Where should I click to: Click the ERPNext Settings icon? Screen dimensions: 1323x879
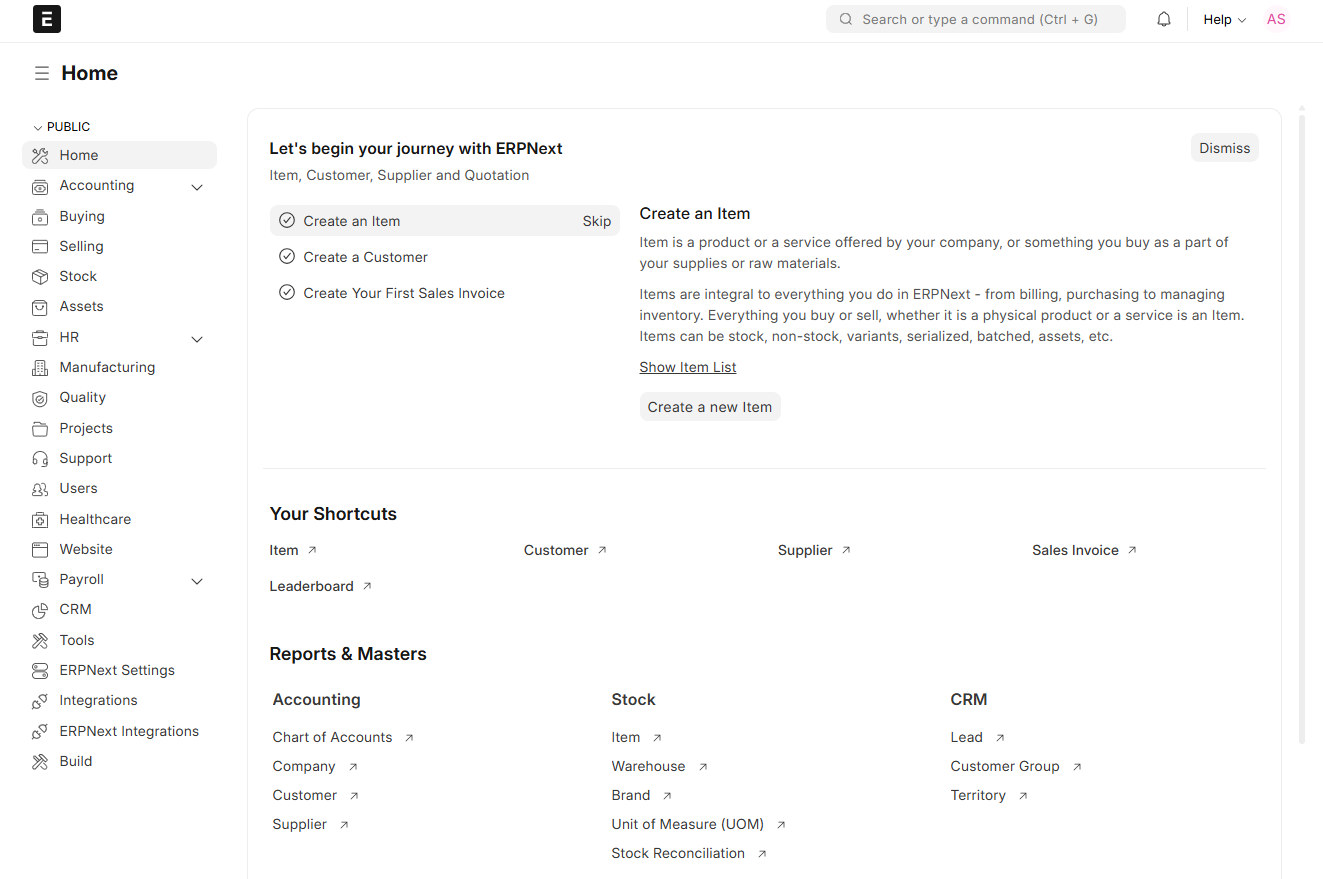pyautogui.click(x=40, y=671)
